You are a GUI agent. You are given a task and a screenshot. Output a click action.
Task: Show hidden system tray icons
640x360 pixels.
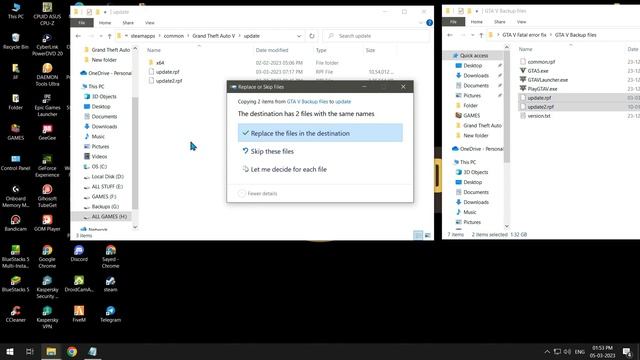pyautogui.click(x=547, y=351)
